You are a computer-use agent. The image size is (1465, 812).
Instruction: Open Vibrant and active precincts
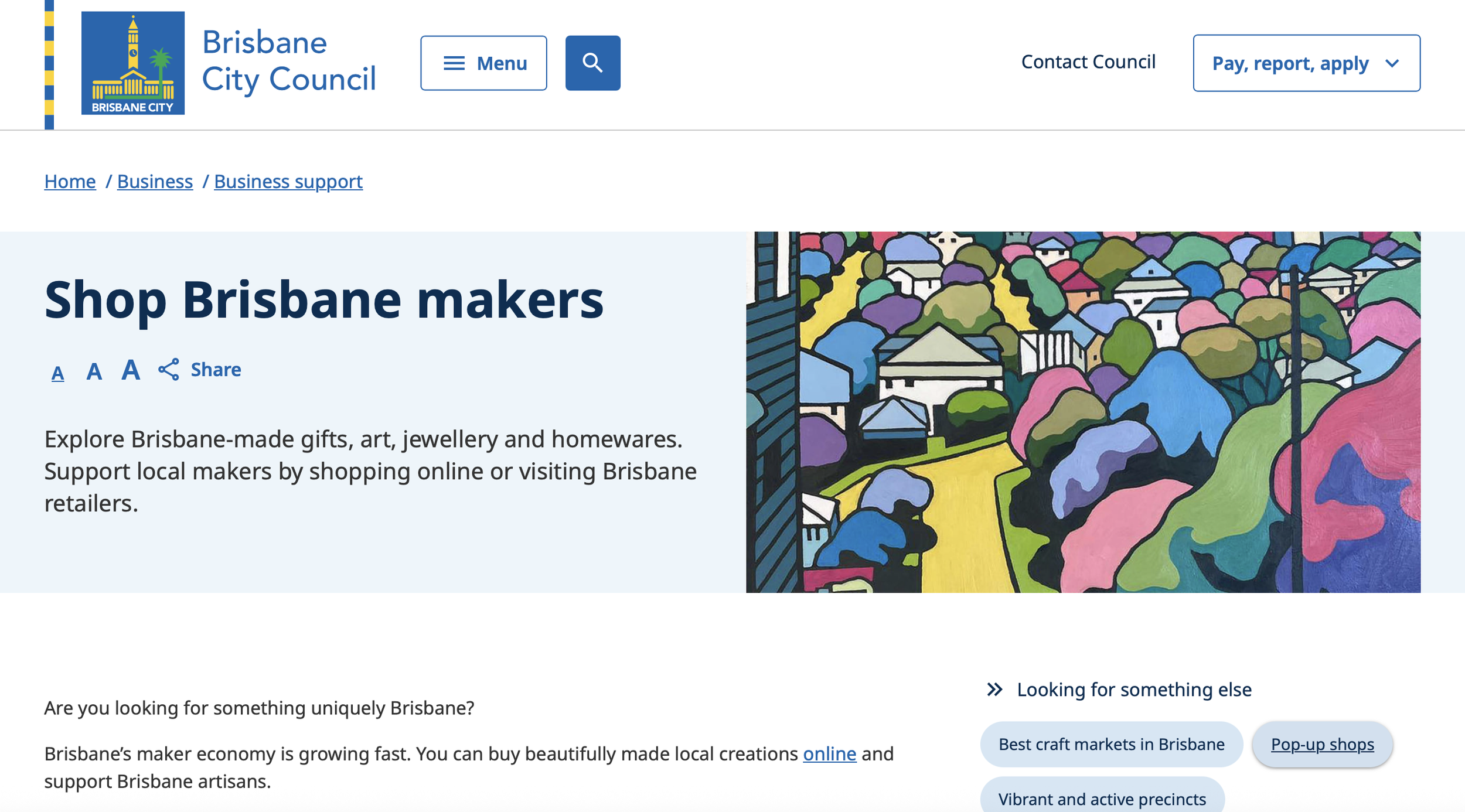pos(1102,799)
